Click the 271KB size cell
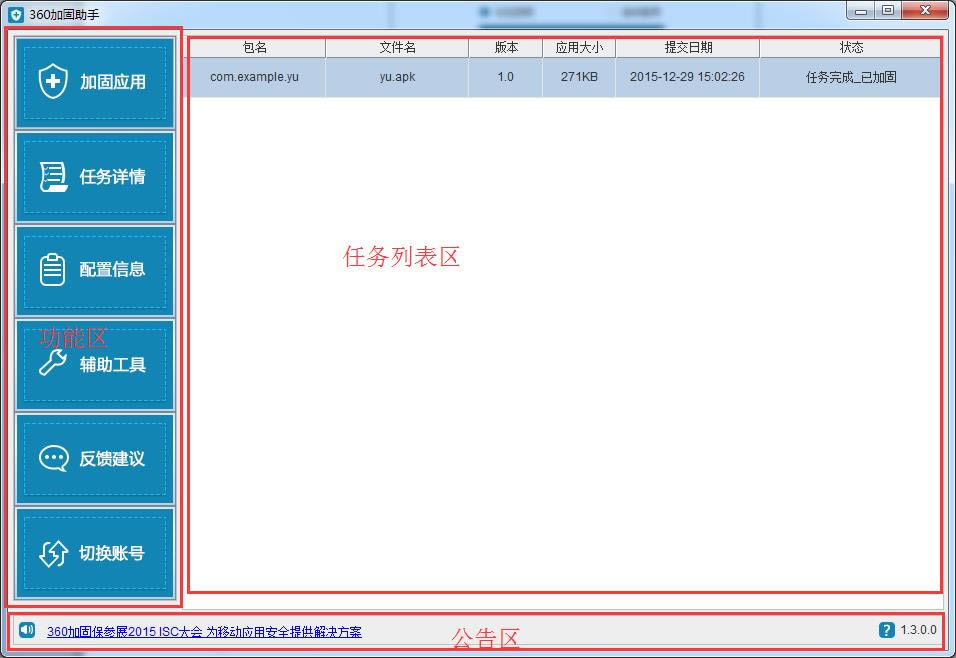The height and width of the screenshot is (658, 956). [x=579, y=77]
